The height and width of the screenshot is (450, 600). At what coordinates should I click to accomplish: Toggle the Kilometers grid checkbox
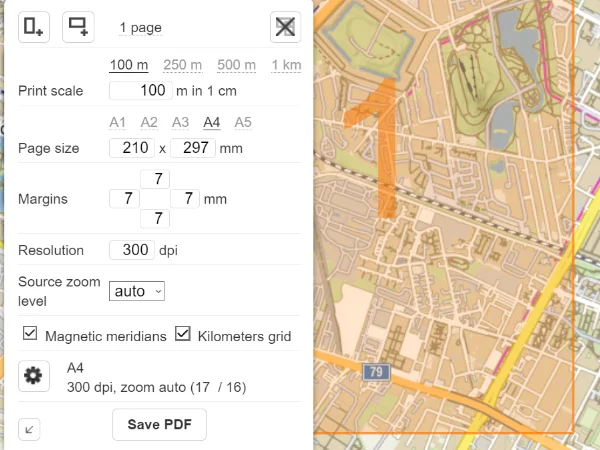click(x=182, y=335)
